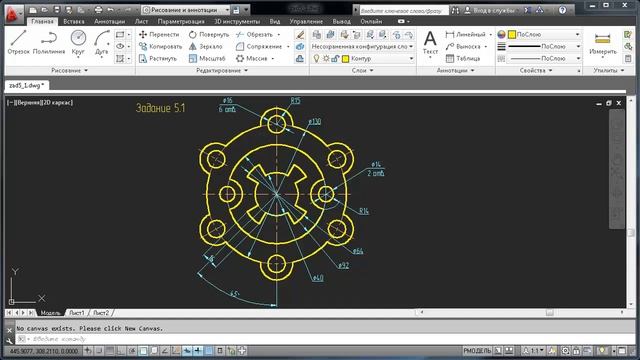Select the Полилиния tool
640x360 pixels.
49,42
